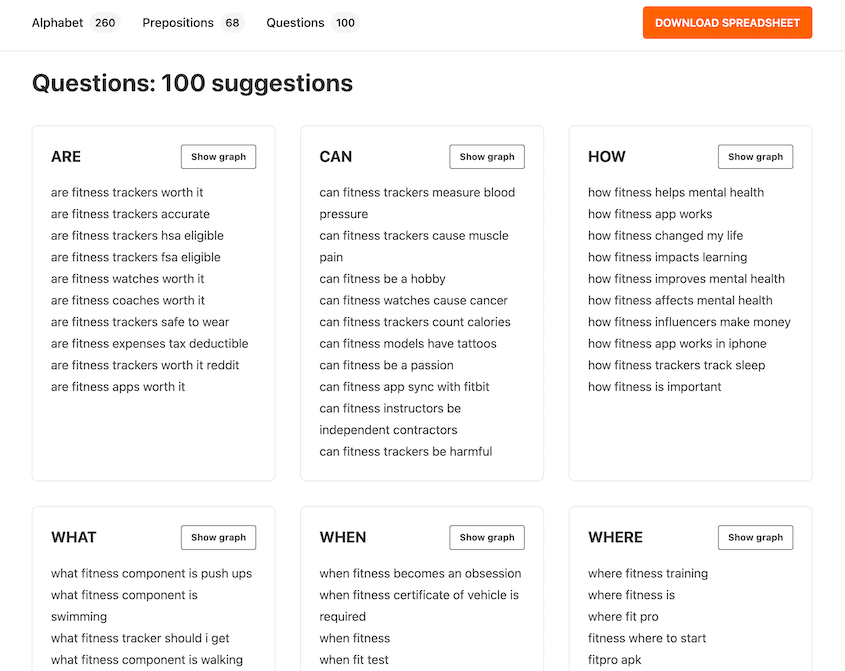Click 'can fitness watches cause cancer'
The image size is (845, 671).
[413, 300]
